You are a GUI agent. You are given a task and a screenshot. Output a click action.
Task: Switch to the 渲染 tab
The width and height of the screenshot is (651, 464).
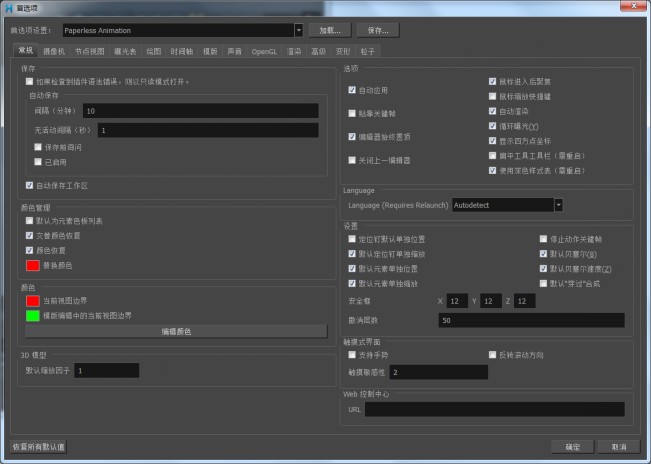294,51
